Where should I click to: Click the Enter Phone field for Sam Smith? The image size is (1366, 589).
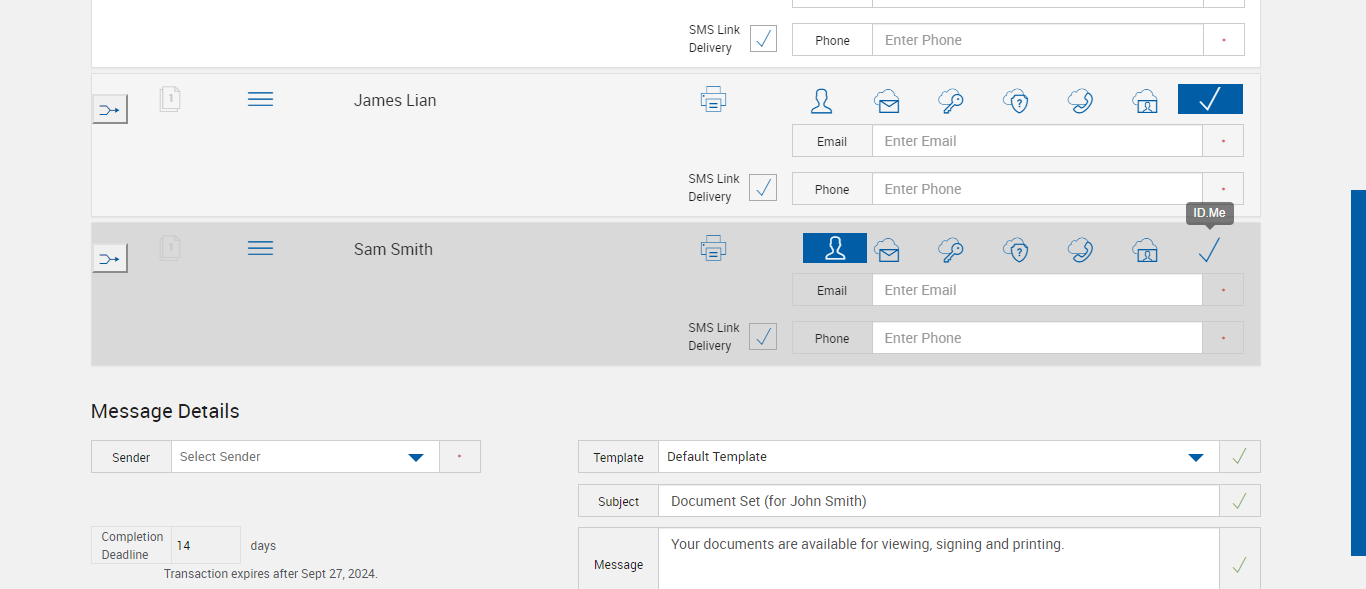pyautogui.click(x=1036, y=338)
